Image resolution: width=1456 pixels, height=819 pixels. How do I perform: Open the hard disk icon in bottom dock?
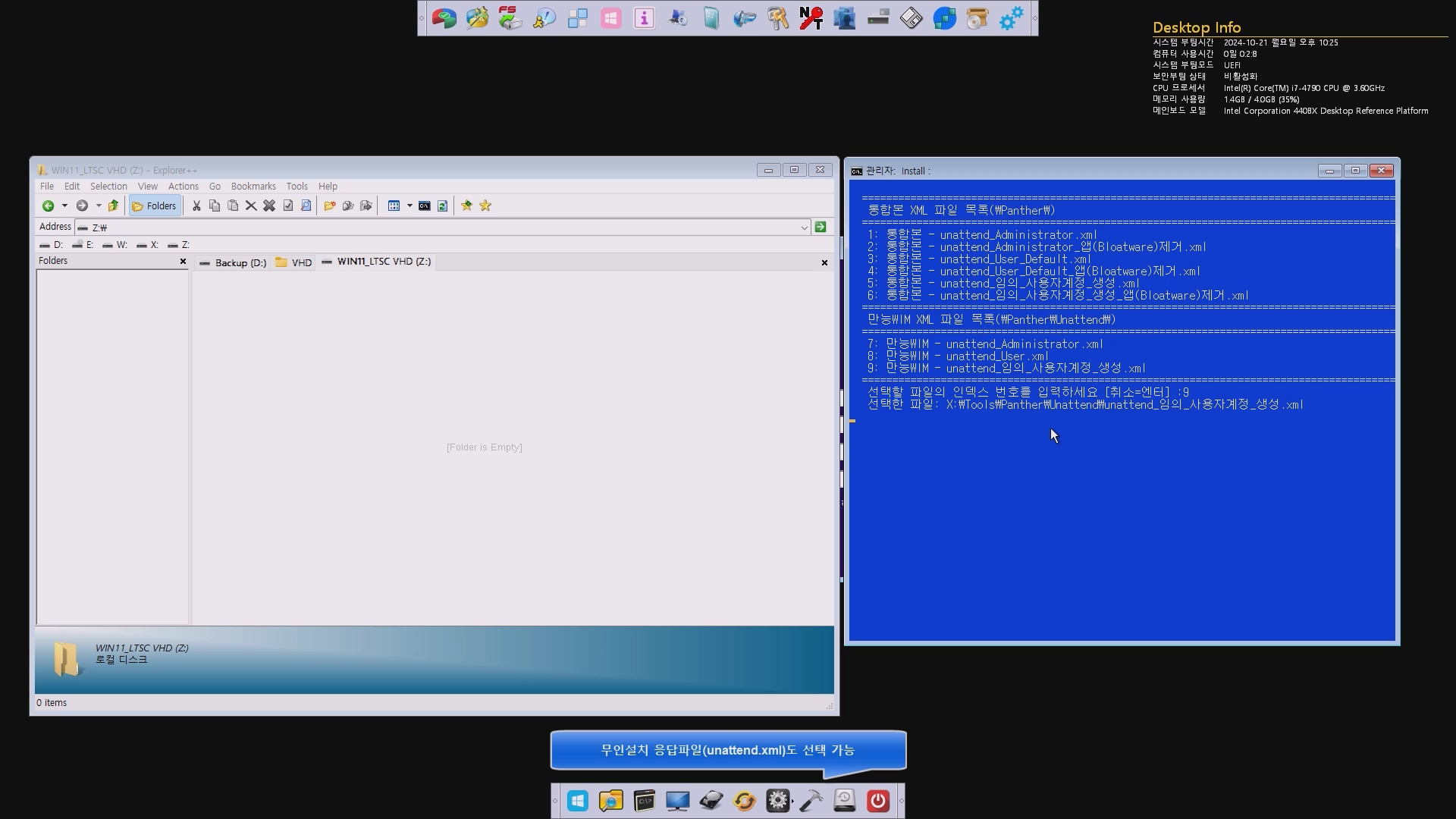tap(711, 801)
